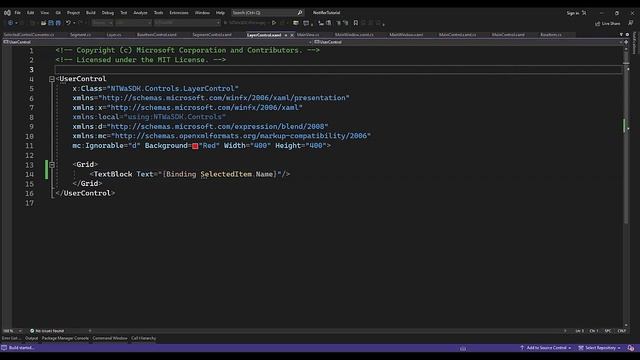The image size is (640, 360).
Task: Switch to the Layer.cs tab
Action: [114, 35]
